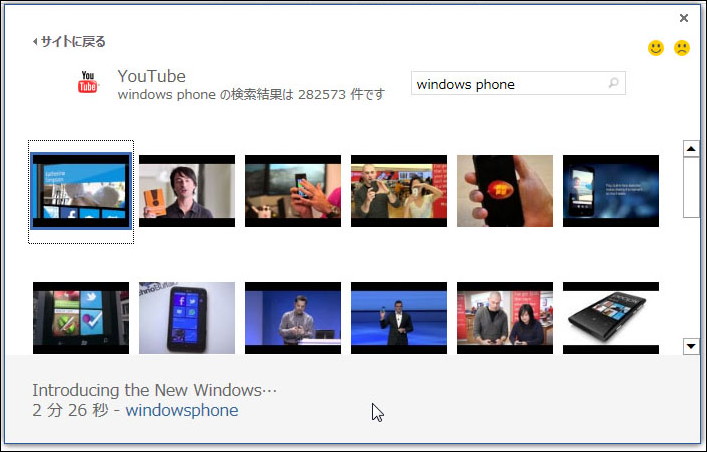
Task: Select thumbnail showing Fruit Ninja and Twitter tiles
Action: point(81,318)
